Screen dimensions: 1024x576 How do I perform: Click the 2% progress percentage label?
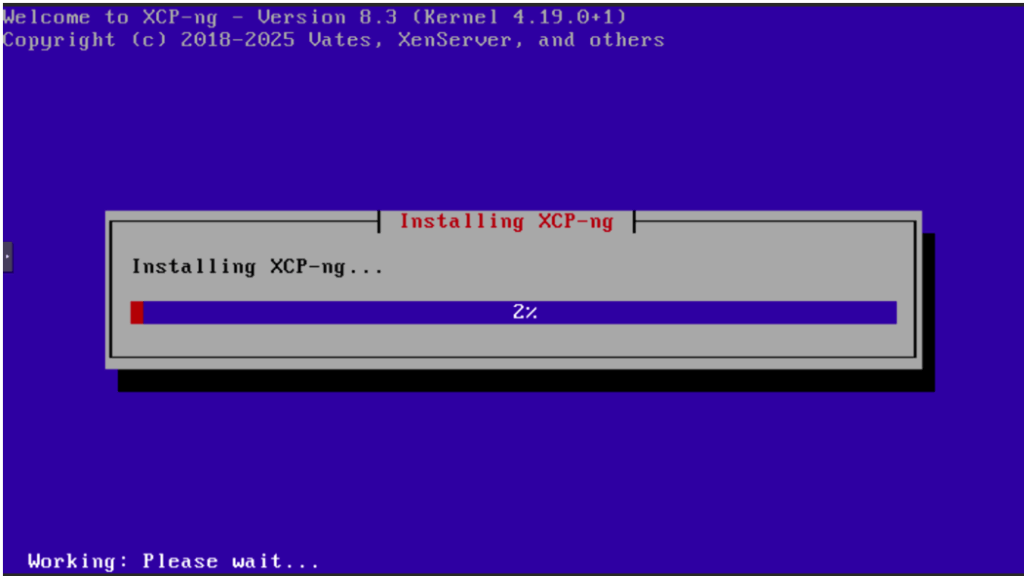(x=524, y=312)
